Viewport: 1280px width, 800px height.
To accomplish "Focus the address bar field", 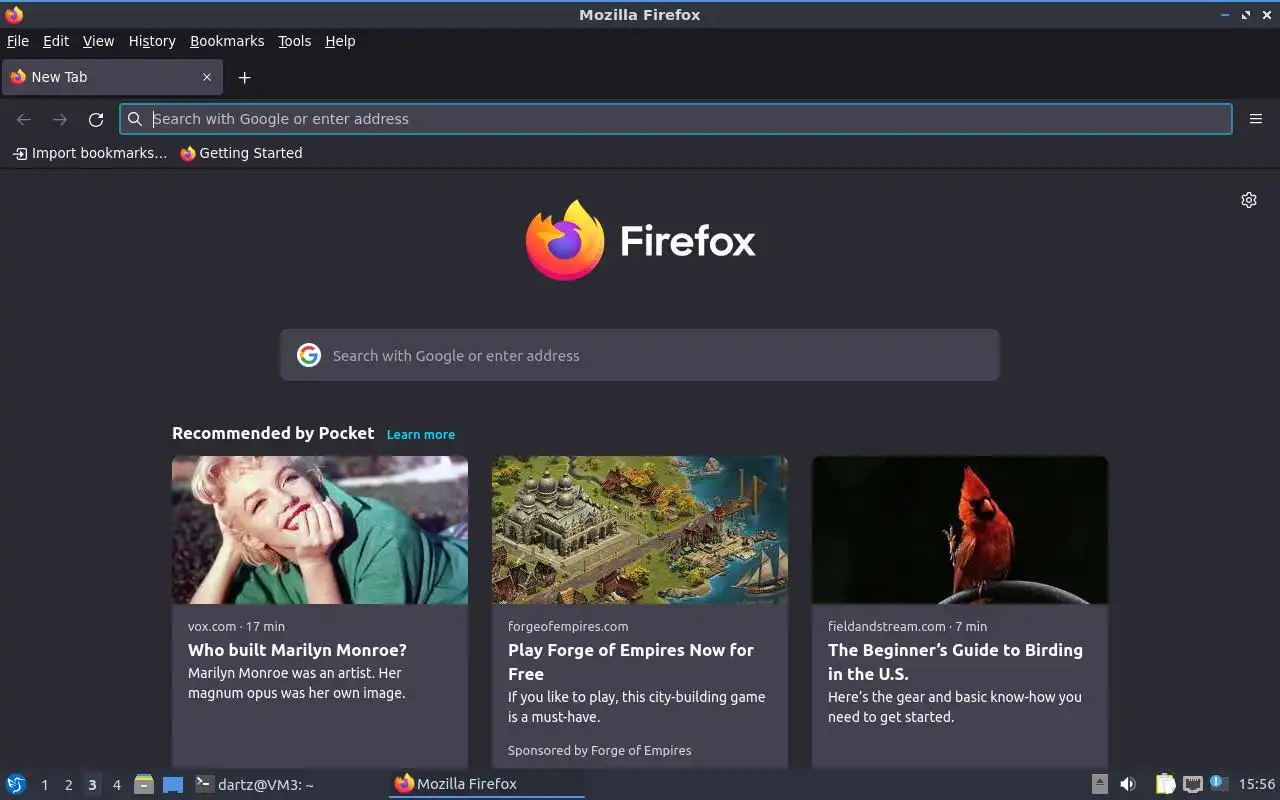I will pyautogui.click(x=676, y=119).
